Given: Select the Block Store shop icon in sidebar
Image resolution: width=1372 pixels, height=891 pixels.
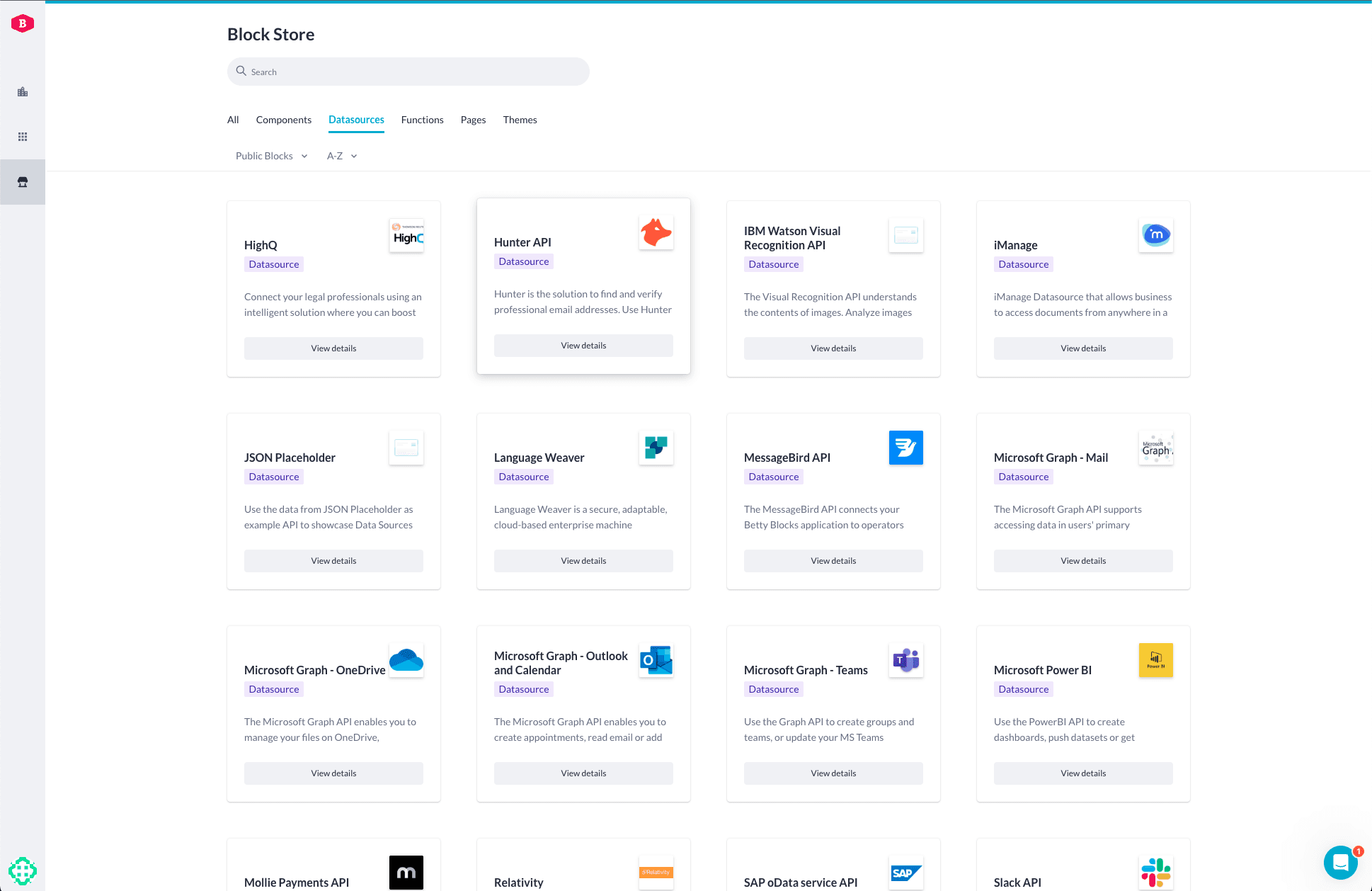Looking at the screenshot, I should click(x=23, y=182).
